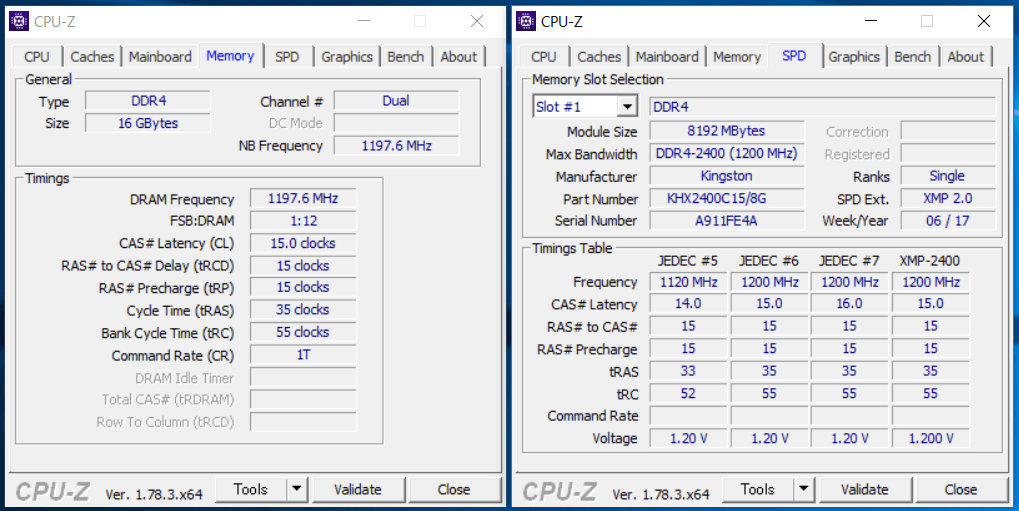The width and height of the screenshot is (1019, 511).
Task: Click CPU-Z app icon in left window title bar
Action: click(19, 21)
